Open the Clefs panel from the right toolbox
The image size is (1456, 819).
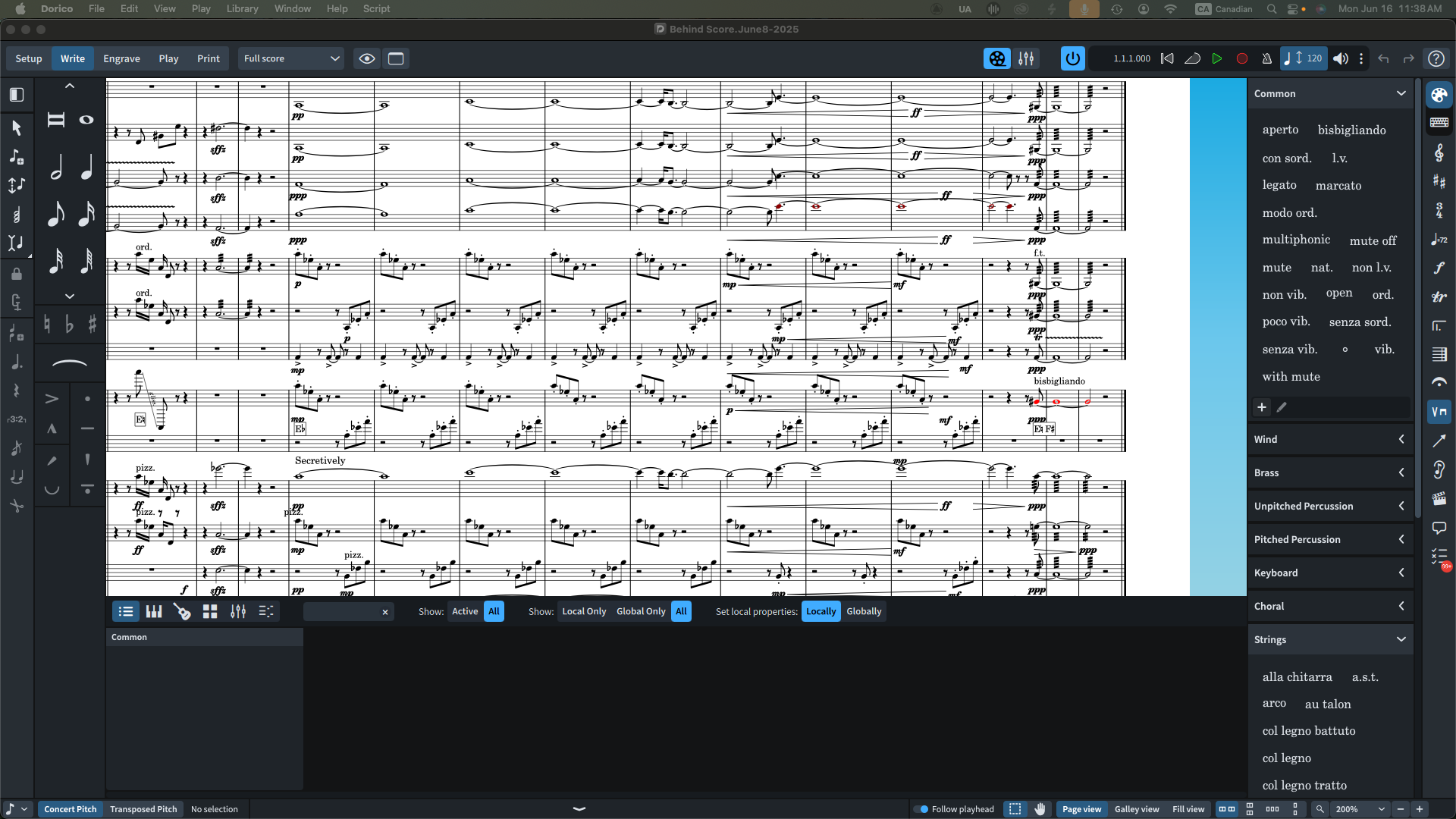tap(1439, 152)
